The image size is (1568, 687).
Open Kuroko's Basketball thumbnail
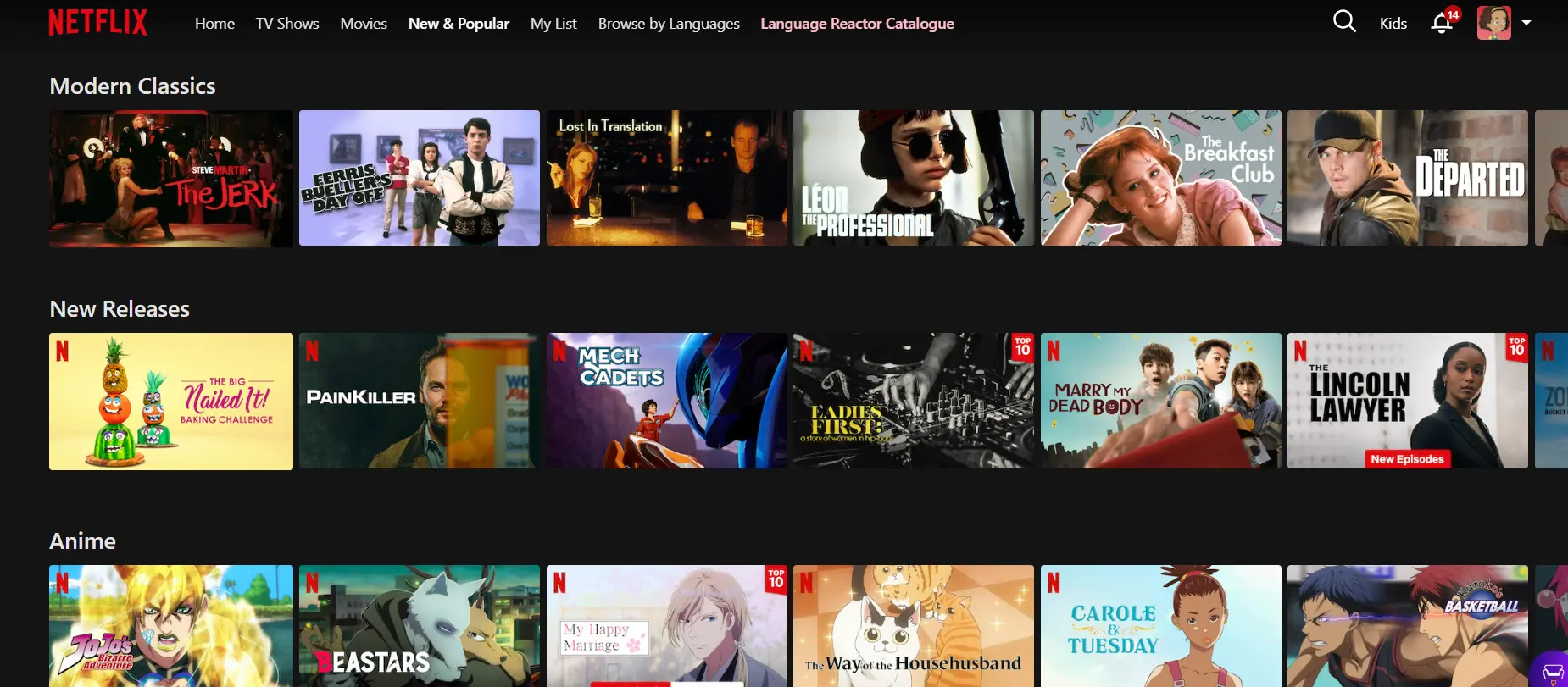1408,626
